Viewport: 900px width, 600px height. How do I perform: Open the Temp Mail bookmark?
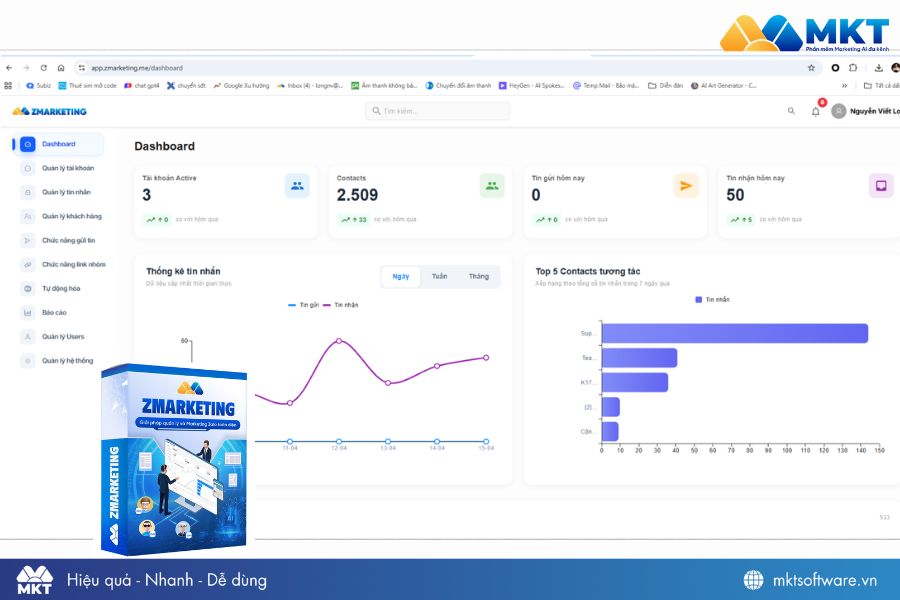coord(606,86)
